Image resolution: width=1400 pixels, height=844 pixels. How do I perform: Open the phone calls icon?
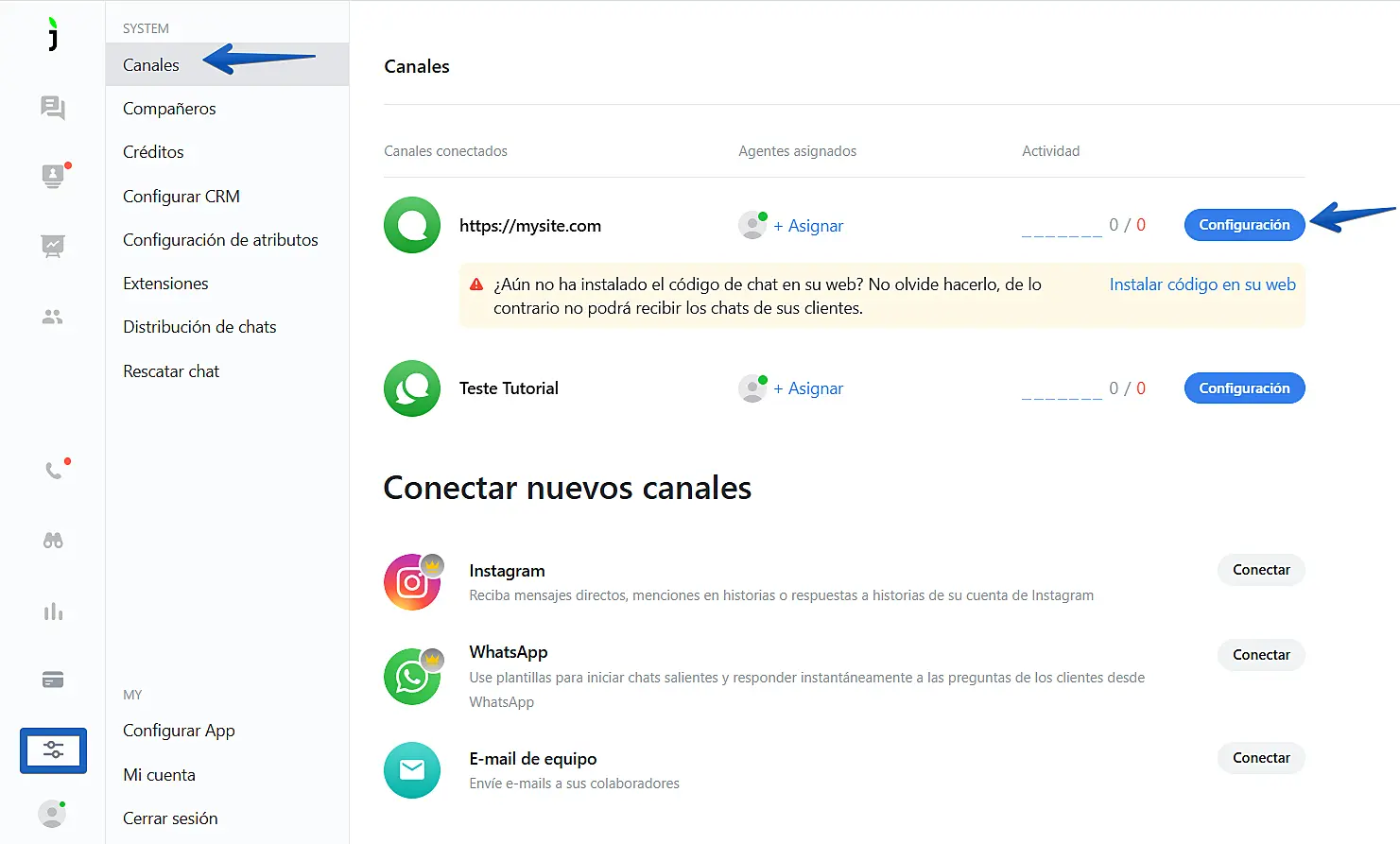[55, 469]
